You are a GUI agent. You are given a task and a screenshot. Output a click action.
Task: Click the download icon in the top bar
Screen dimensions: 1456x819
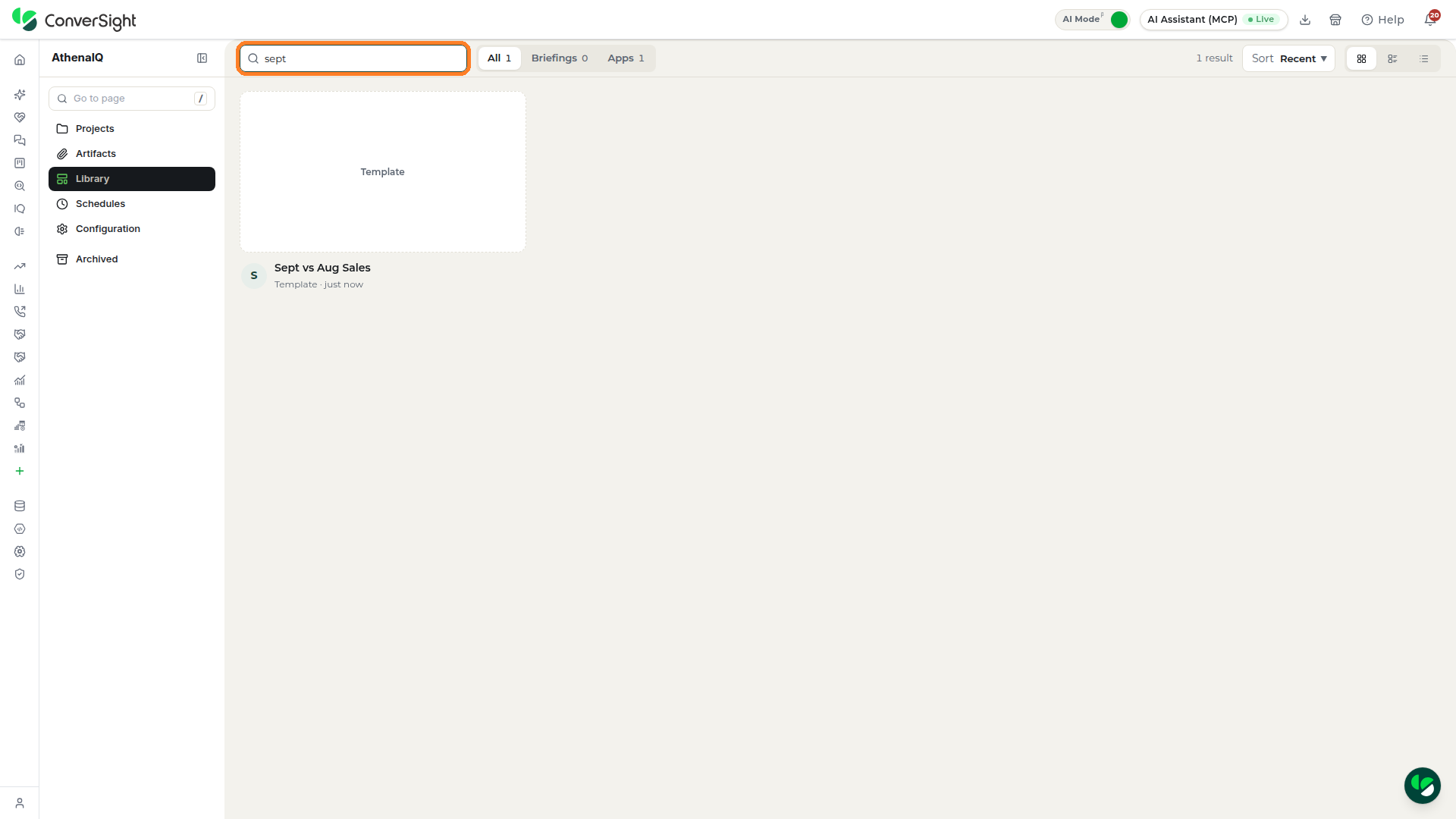point(1305,20)
